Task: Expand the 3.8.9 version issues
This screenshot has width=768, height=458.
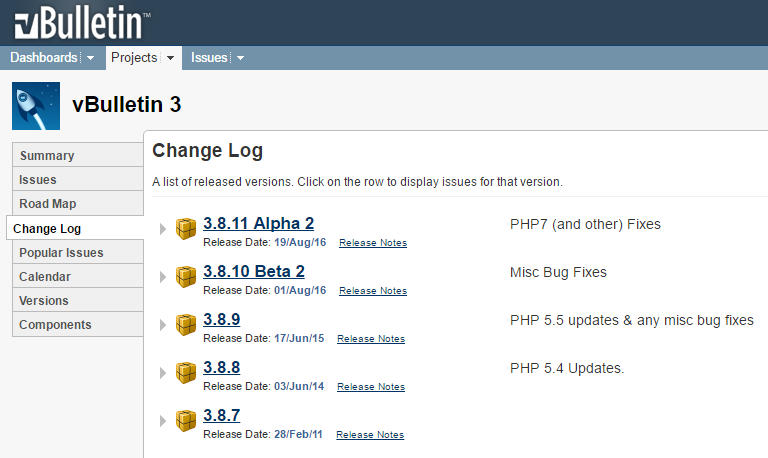Action: pyautogui.click(x=163, y=325)
